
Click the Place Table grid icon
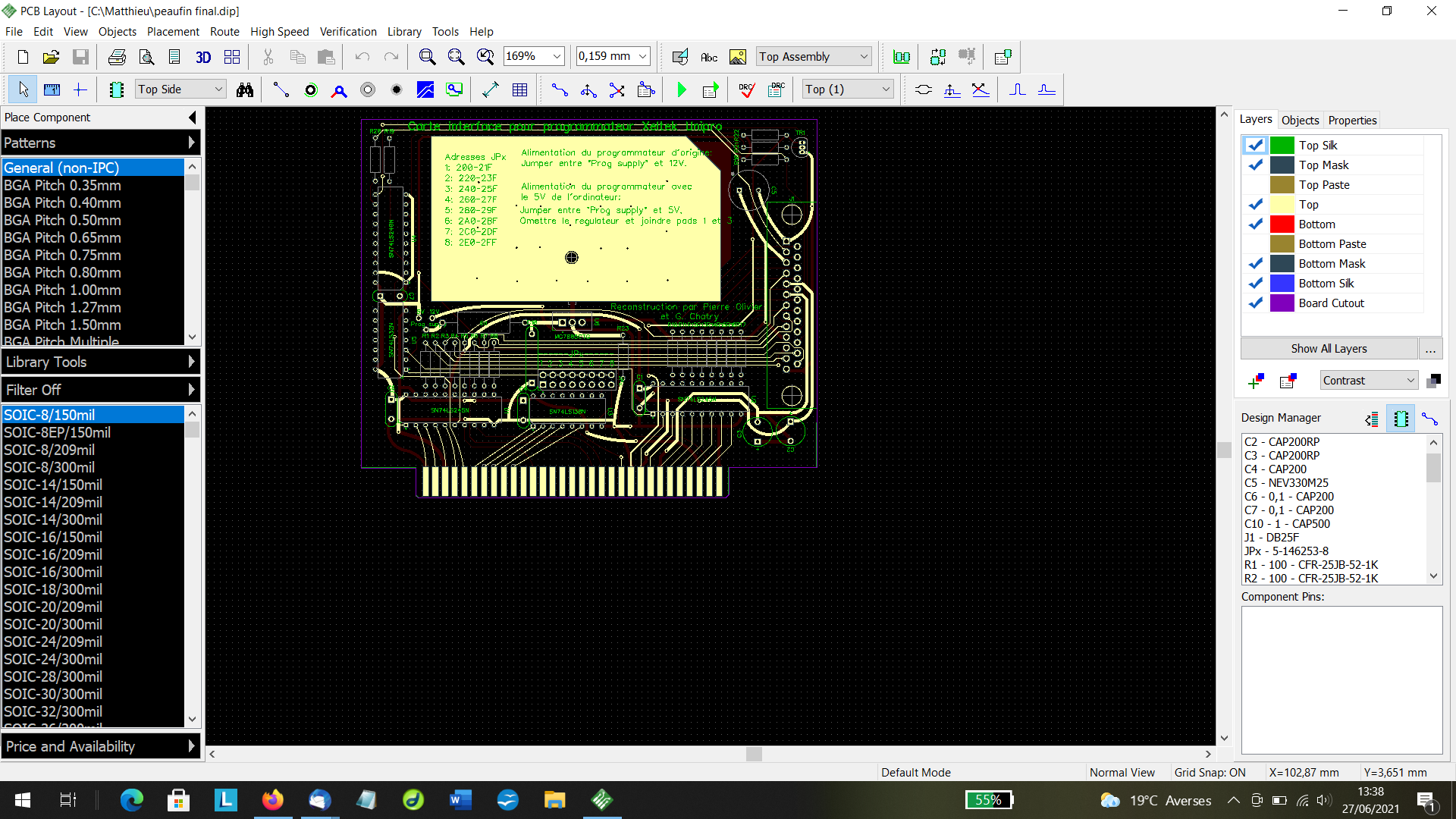coord(519,89)
